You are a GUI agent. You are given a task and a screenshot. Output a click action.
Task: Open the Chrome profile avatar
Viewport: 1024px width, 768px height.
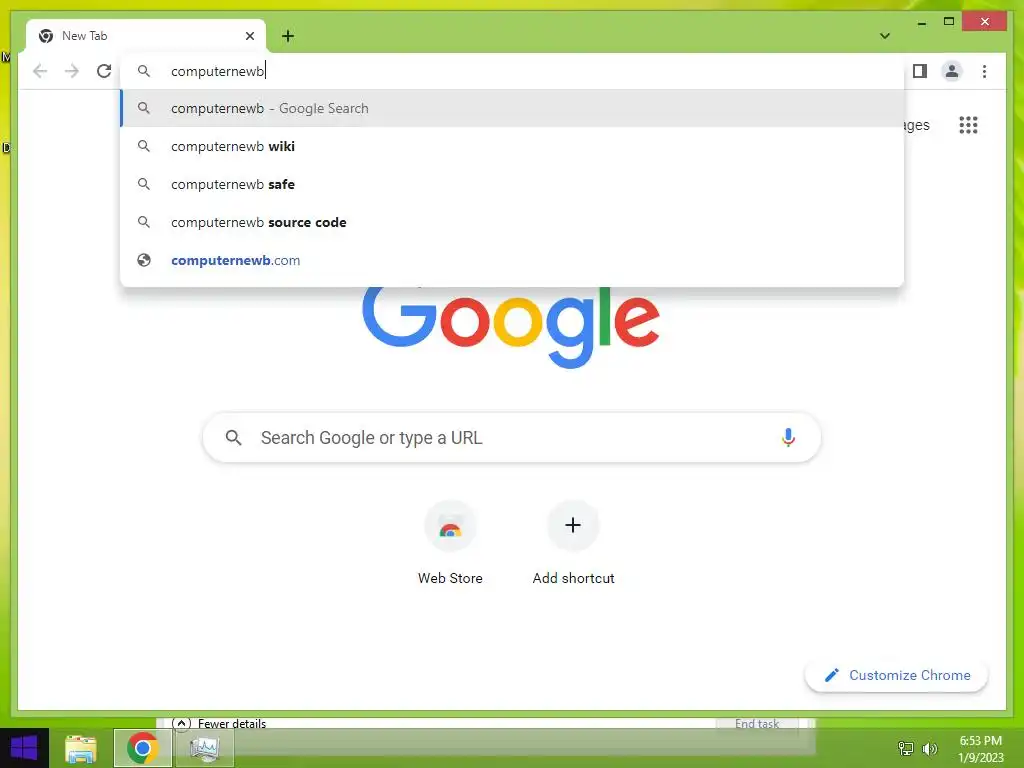952,71
